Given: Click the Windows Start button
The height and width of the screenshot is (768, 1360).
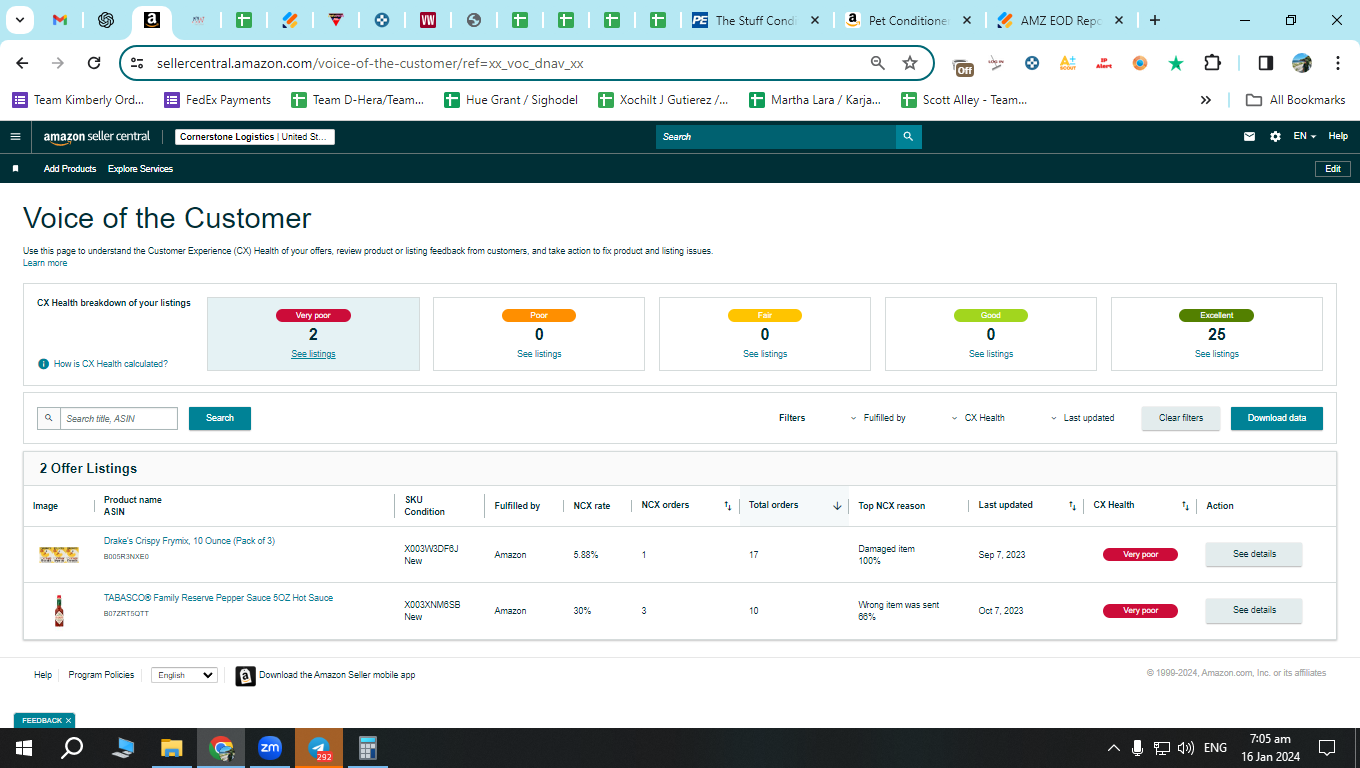Looking at the screenshot, I should pos(23,748).
